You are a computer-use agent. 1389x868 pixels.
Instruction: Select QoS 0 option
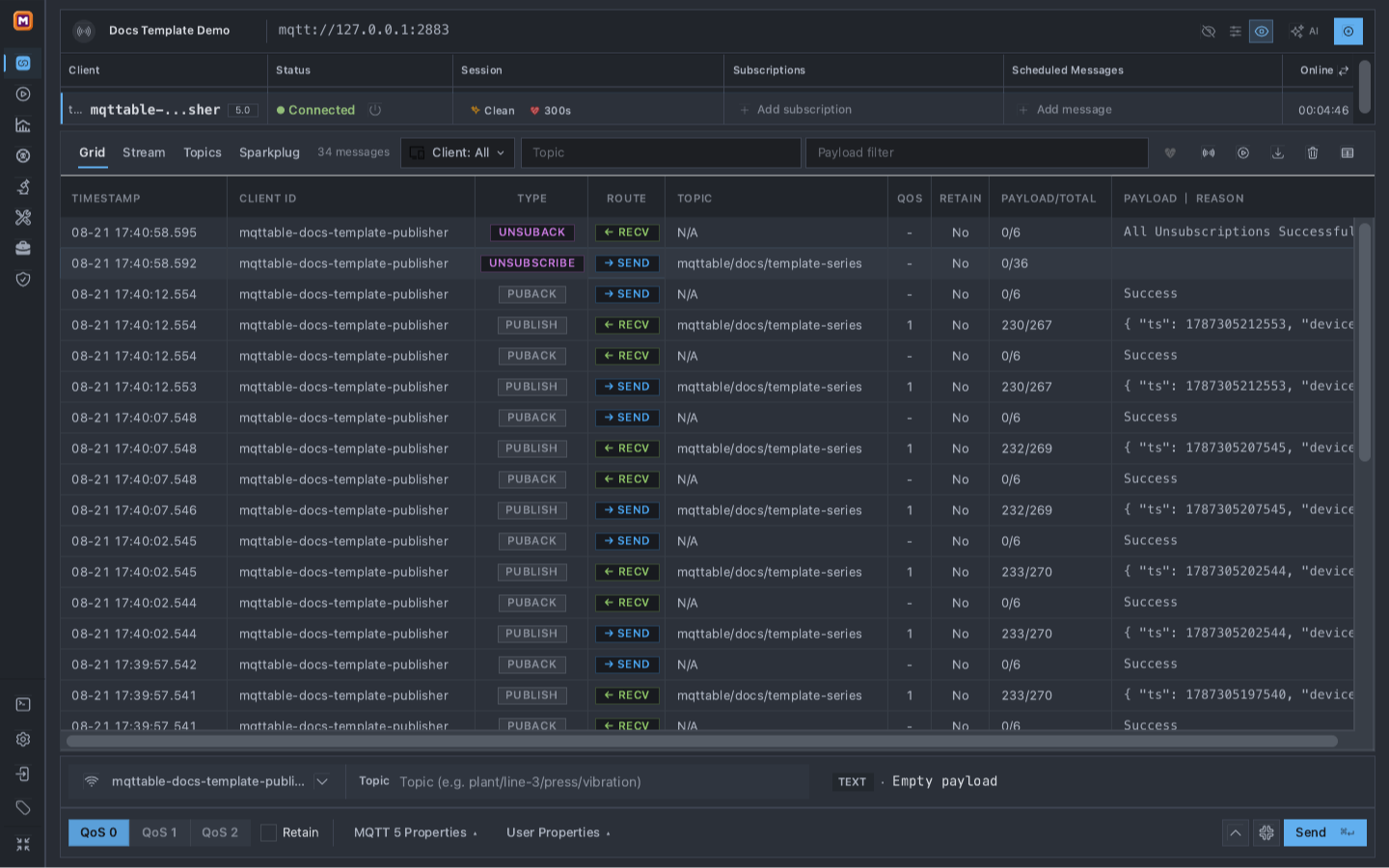(98, 832)
